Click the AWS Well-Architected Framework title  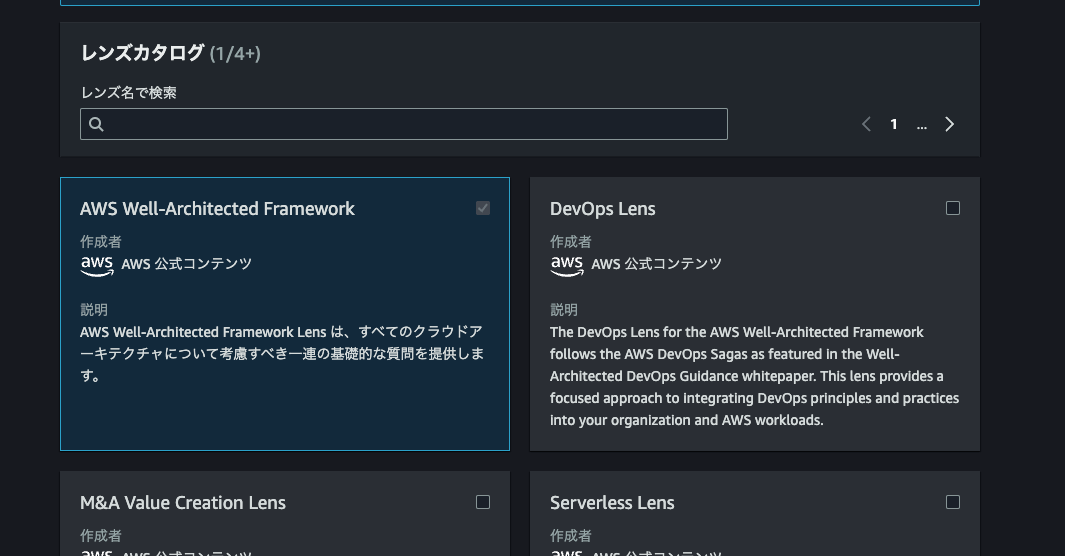[217, 208]
